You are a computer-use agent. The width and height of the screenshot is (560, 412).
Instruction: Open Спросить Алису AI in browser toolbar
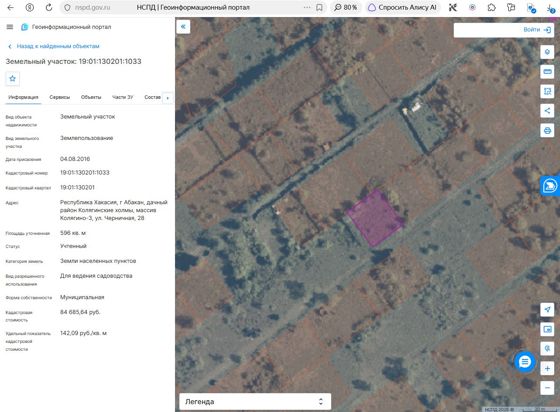403,7
